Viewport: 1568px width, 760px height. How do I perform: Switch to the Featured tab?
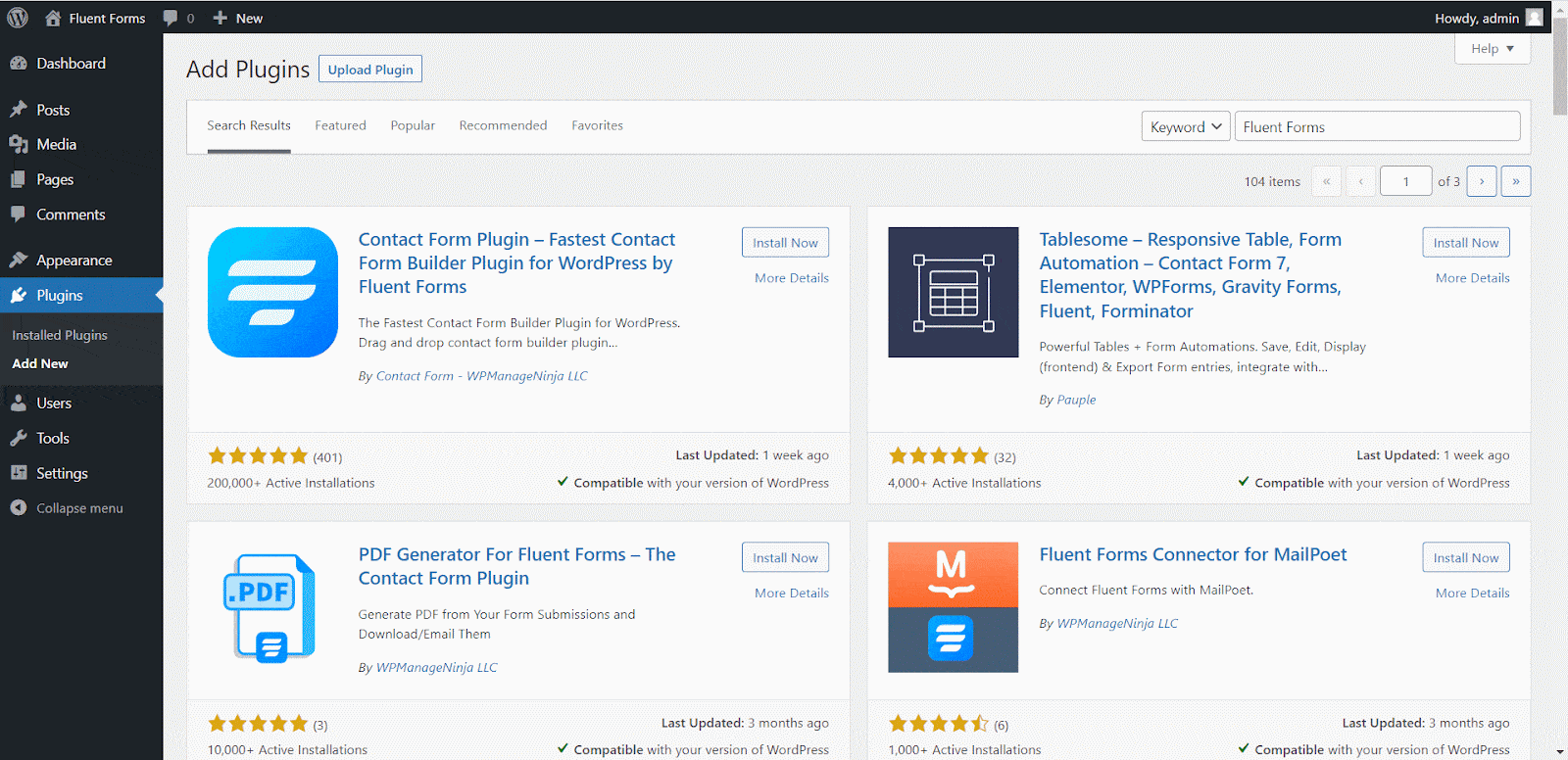click(340, 125)
